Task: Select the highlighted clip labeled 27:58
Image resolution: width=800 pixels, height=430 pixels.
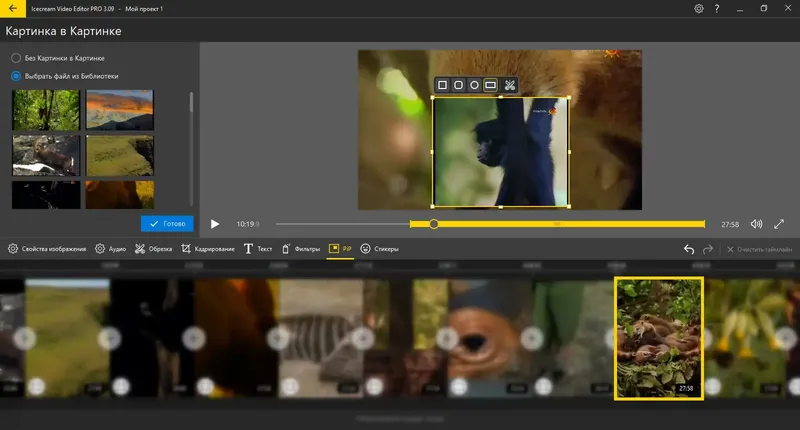Action: [659, 338]
